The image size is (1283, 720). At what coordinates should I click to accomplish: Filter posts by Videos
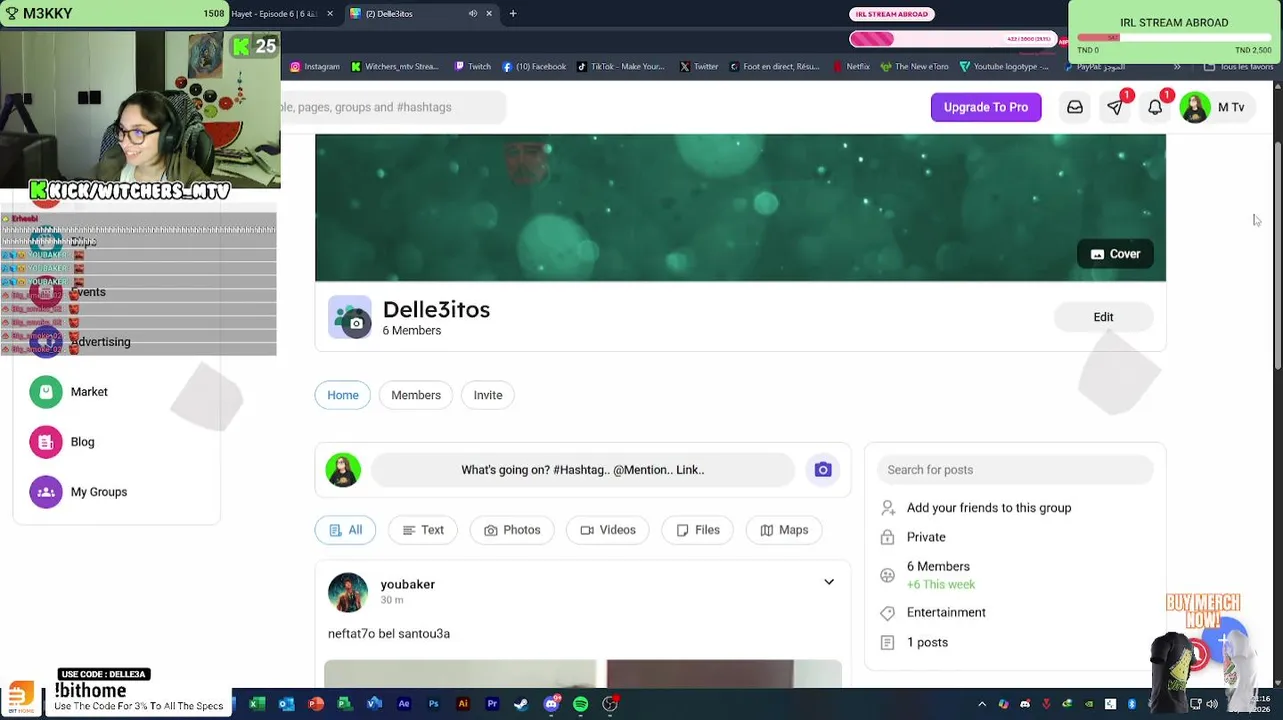click(608, 530)
